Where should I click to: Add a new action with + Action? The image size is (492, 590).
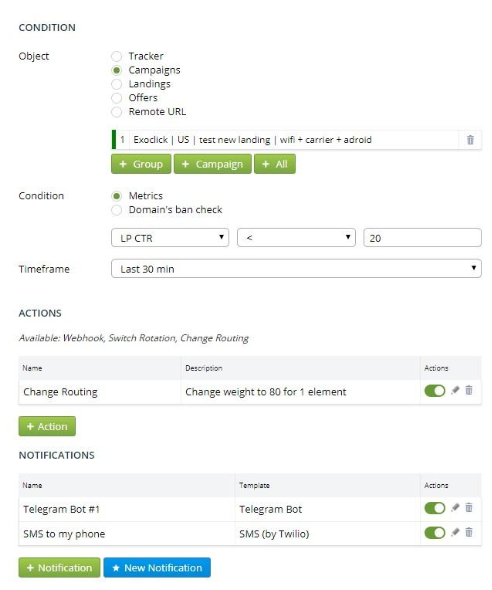pos(47,426)
